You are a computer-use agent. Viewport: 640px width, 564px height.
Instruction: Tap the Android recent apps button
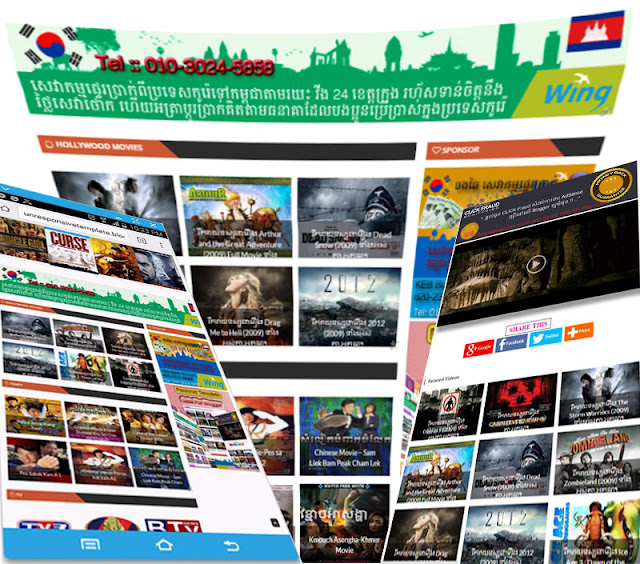90,544
